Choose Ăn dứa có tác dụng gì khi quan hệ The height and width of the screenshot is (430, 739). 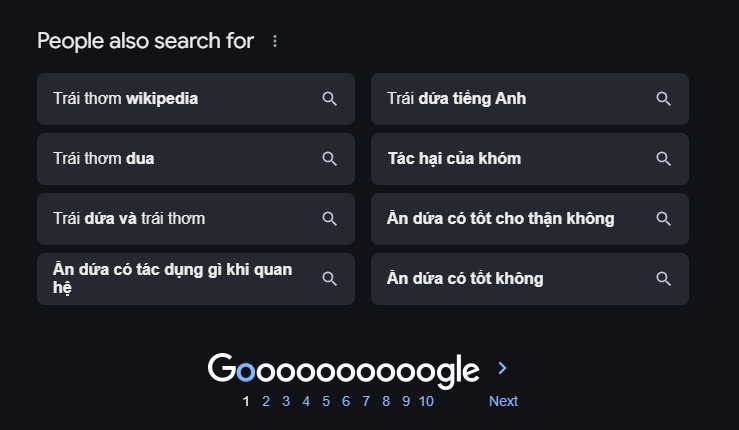[173, 279]
